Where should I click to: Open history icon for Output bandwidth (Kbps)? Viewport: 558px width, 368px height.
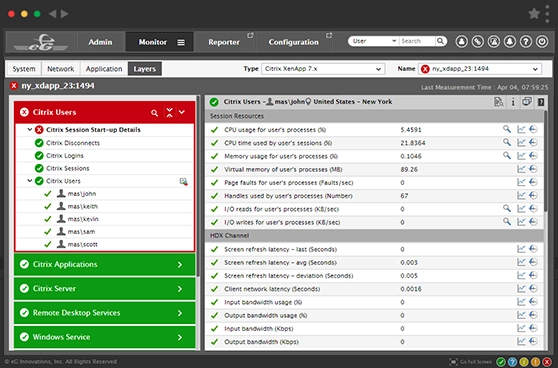tap(533, 341)
